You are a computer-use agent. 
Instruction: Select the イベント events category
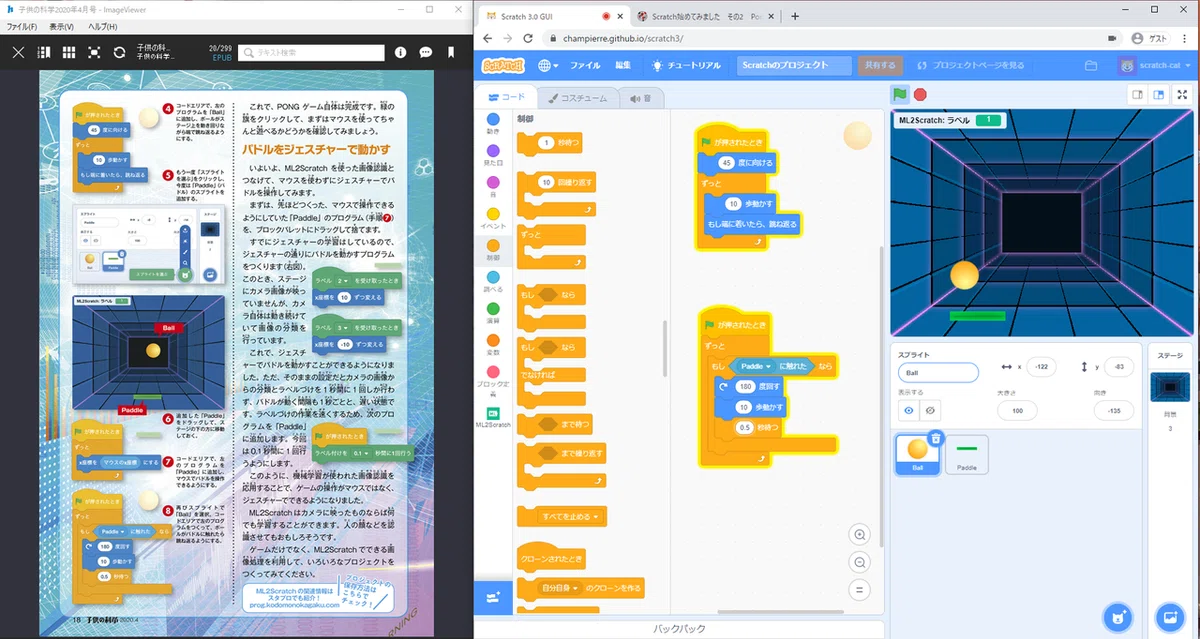tap(493, 217)
